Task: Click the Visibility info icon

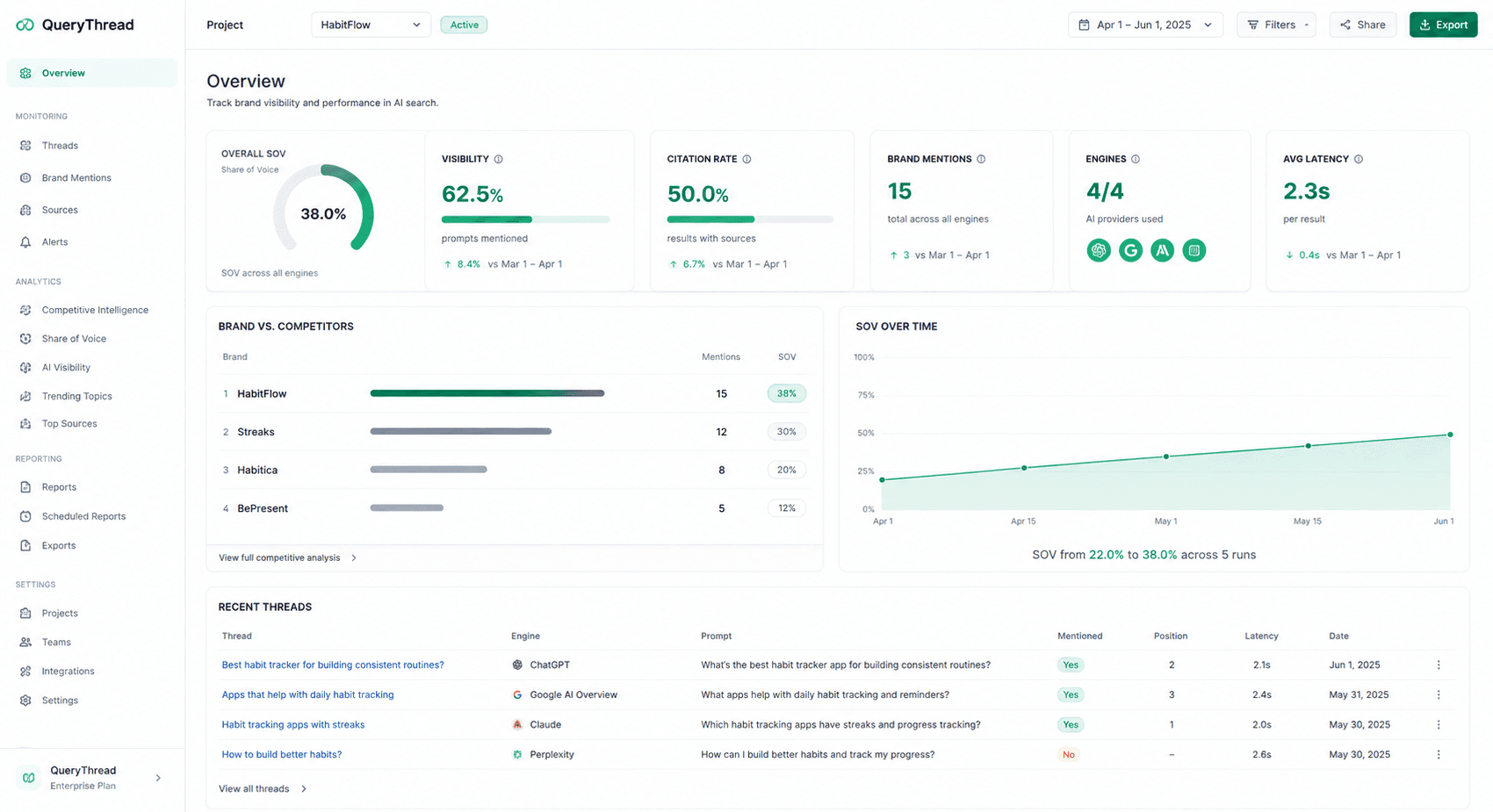Action: pyautogui.click(x=498, y=159)
